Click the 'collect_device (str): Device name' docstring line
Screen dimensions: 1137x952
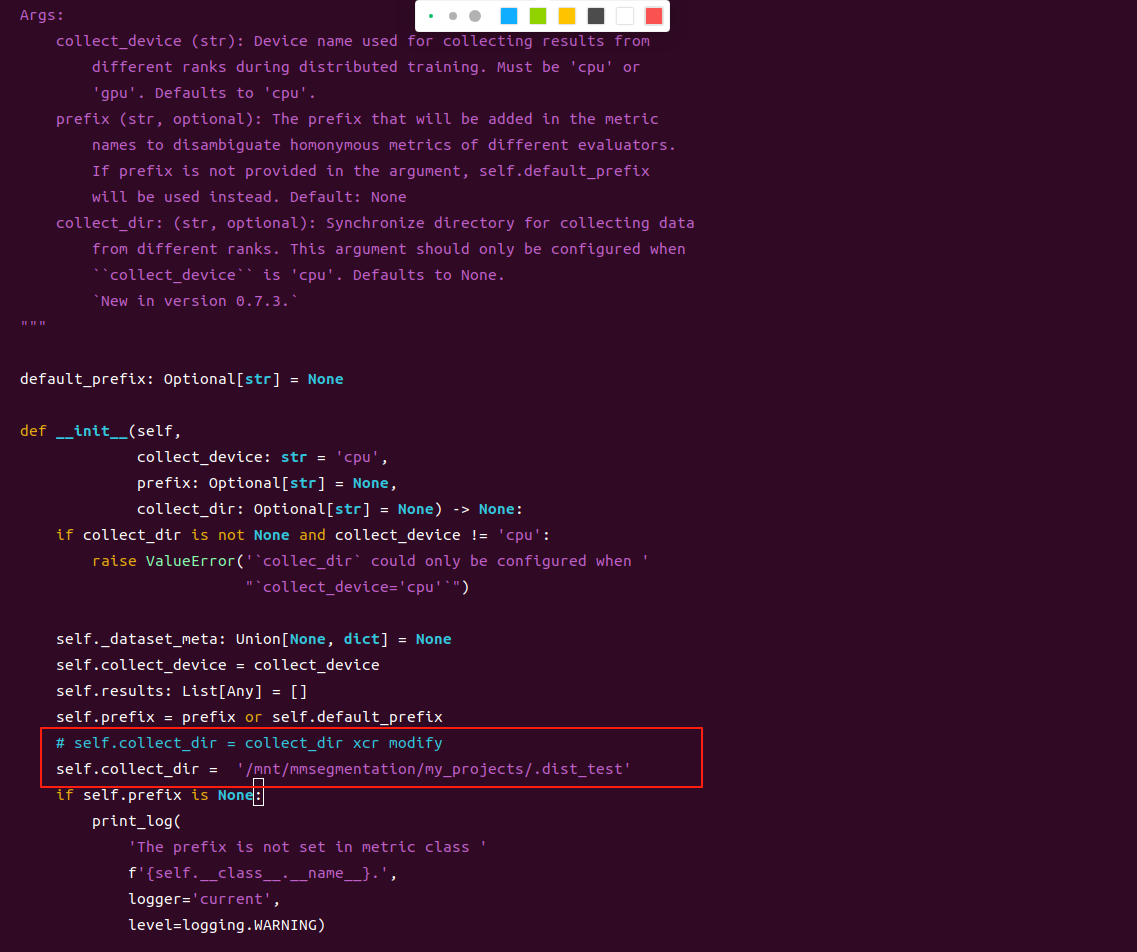click(352, 41)
